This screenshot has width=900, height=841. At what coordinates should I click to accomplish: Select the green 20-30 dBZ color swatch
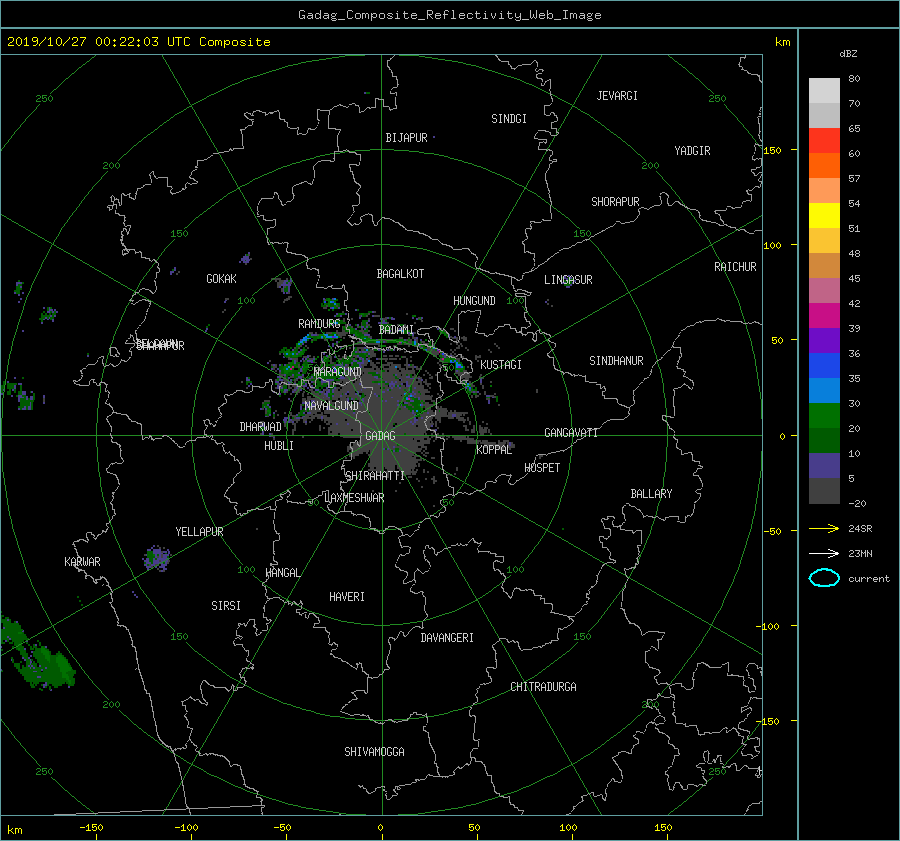pos(824,416)
